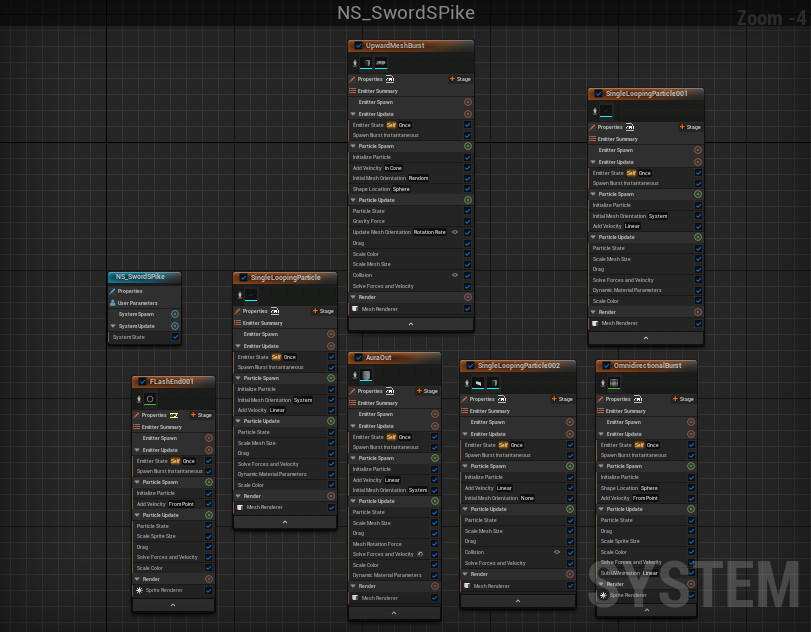This screenshot has height=632, width=811.
Task: Uncheck Gravity Force in UpwardMeshBurst
Action: click(x=467, y=222)
